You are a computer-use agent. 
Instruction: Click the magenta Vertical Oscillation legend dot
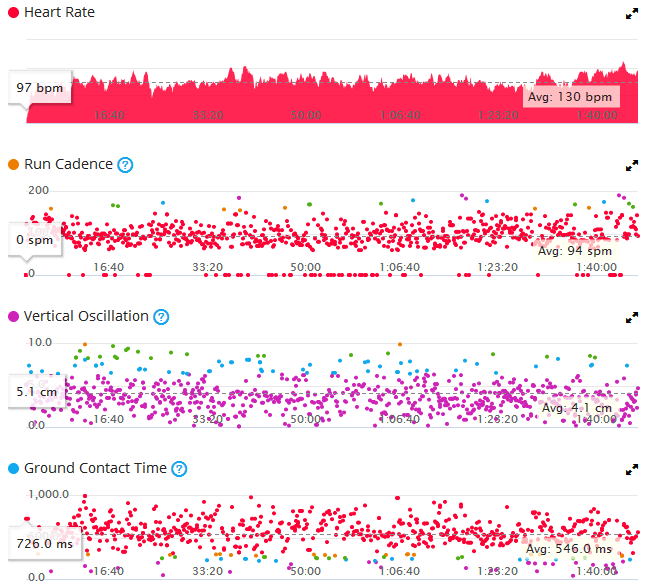coord(13,316)
